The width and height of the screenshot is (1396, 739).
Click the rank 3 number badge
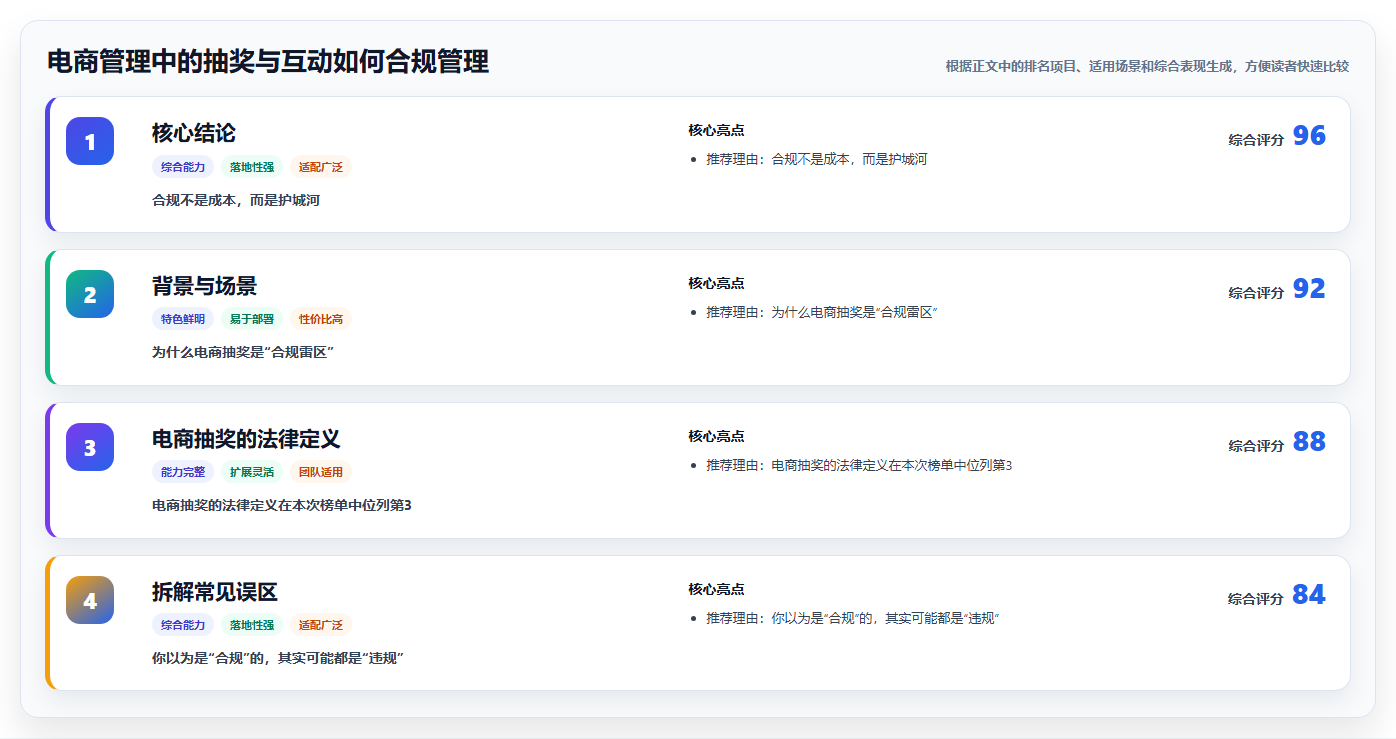click(x=90, y=447)
